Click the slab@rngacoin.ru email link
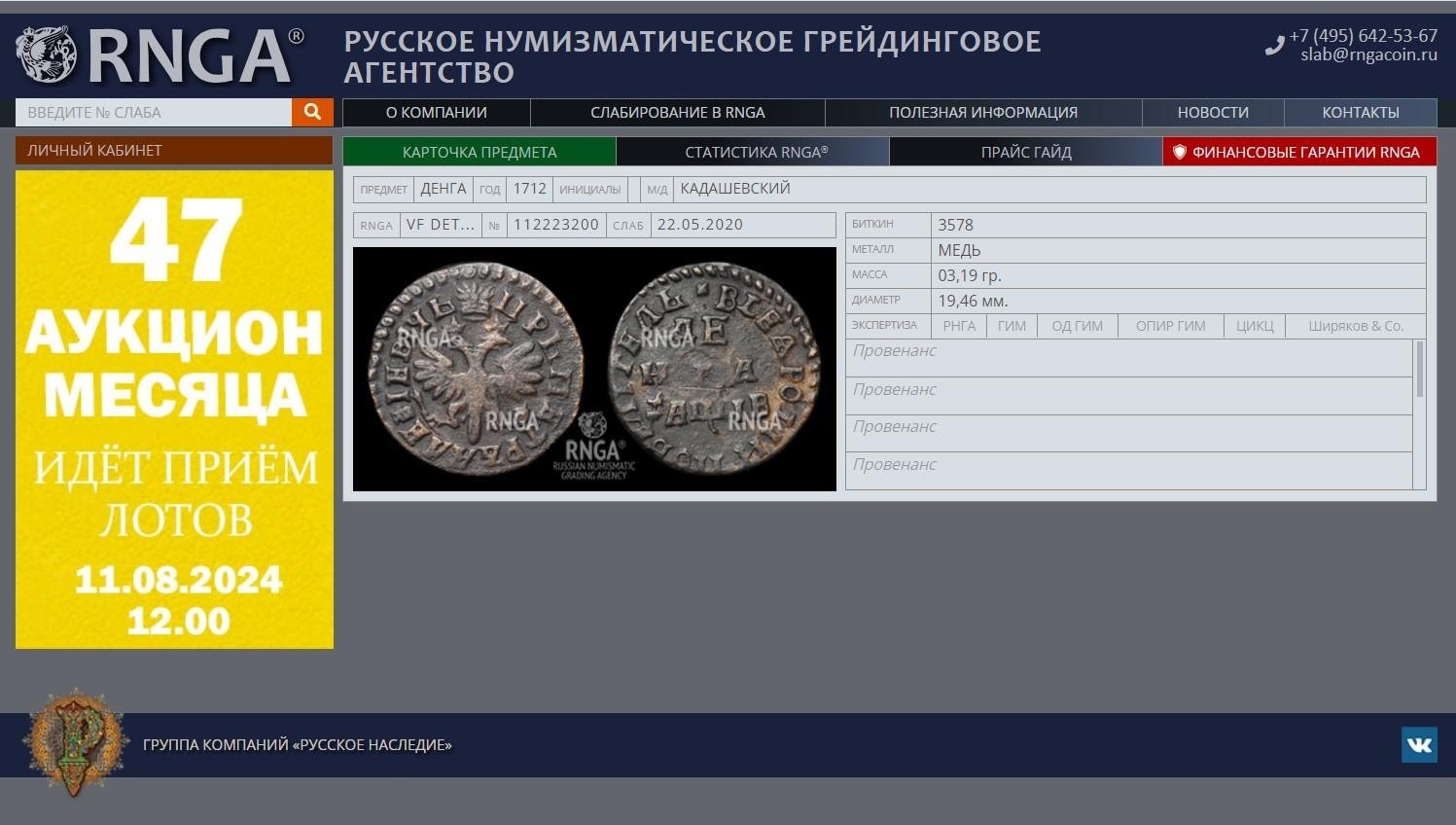The image size is (1456, 825). click(x=1368, y=55)
